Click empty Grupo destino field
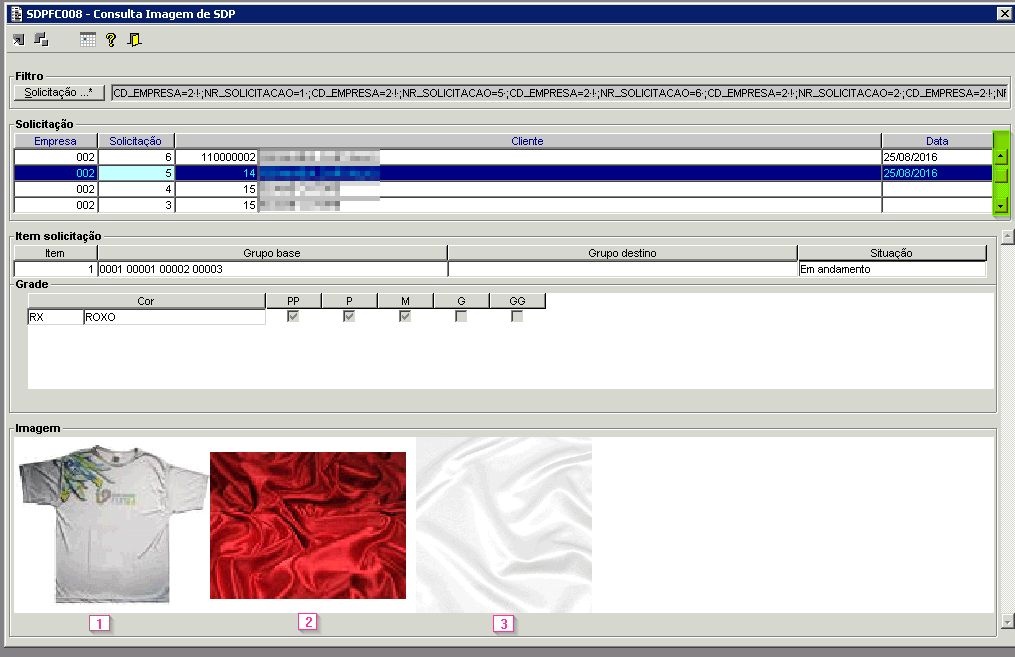1015x657 pixels. tap(622, 269)
